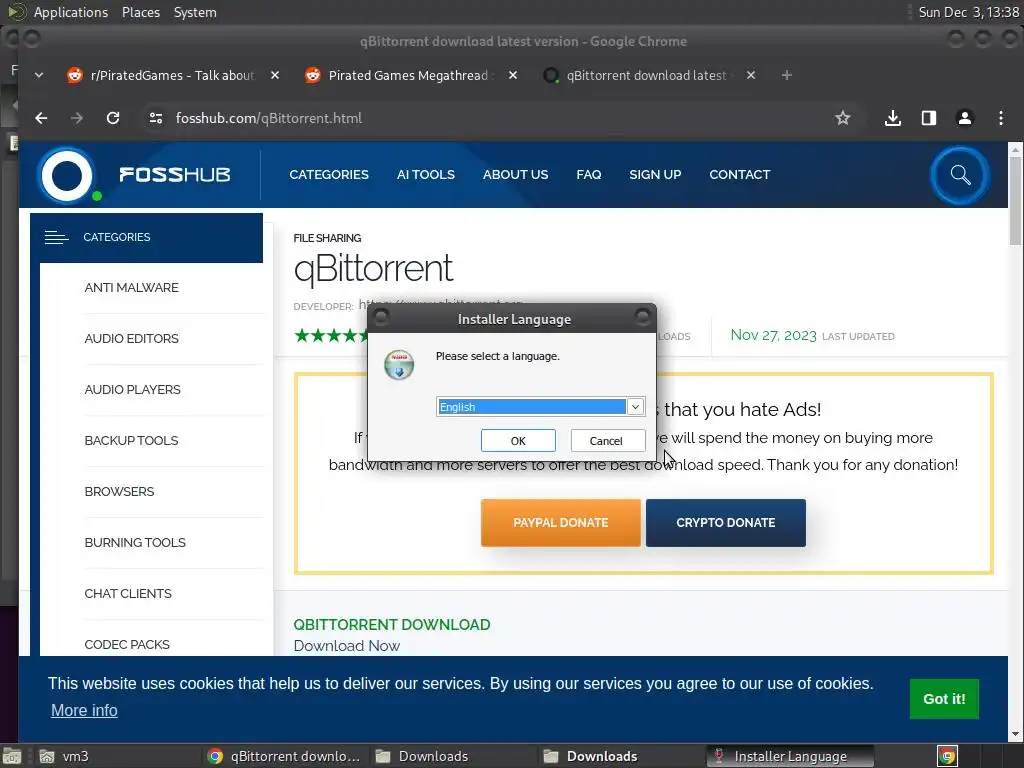Viewport: 1024px width, 768px height.
Task: Click the PAYPAL DONATE button
Action: [560, 522]
